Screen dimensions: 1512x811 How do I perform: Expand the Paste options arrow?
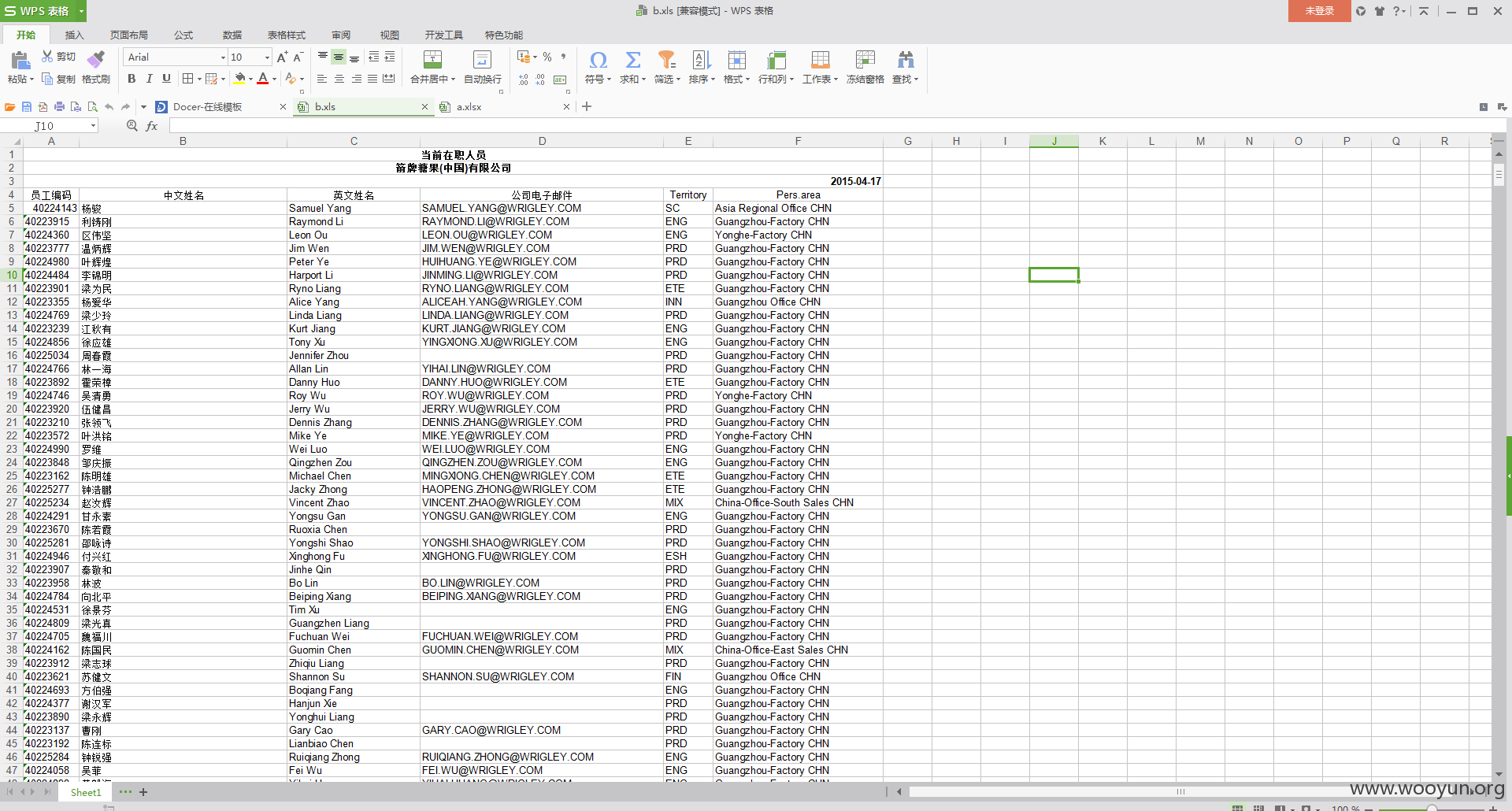(x=31, y=80)
